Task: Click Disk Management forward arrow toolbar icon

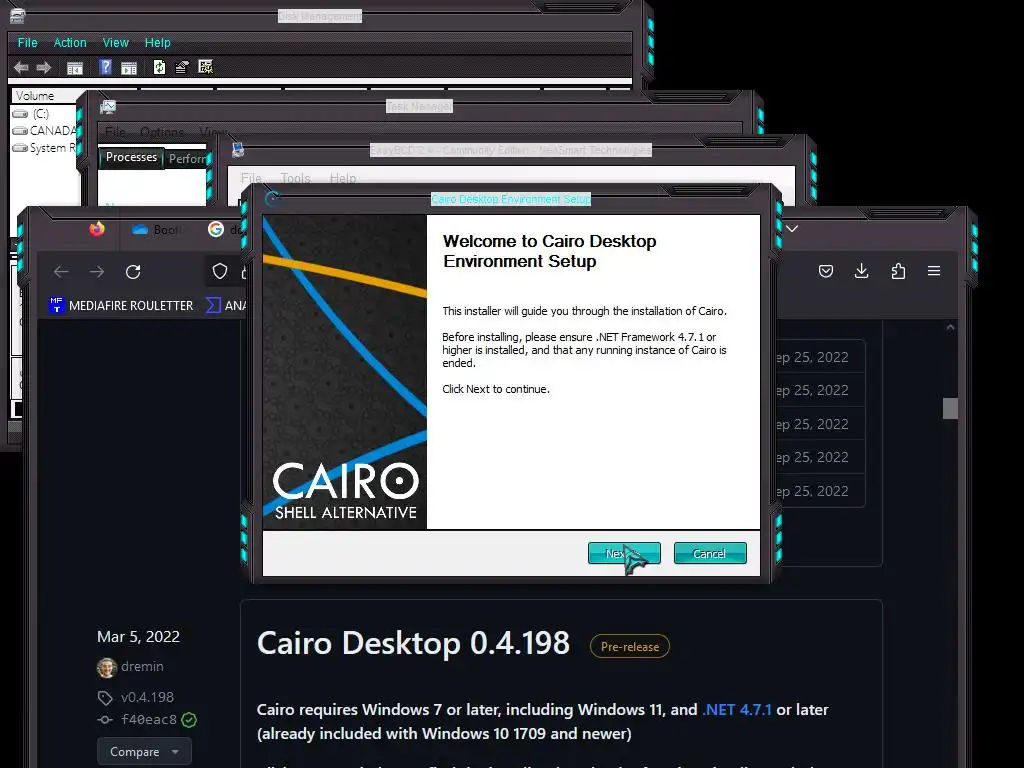Action: tap(44, 67)
